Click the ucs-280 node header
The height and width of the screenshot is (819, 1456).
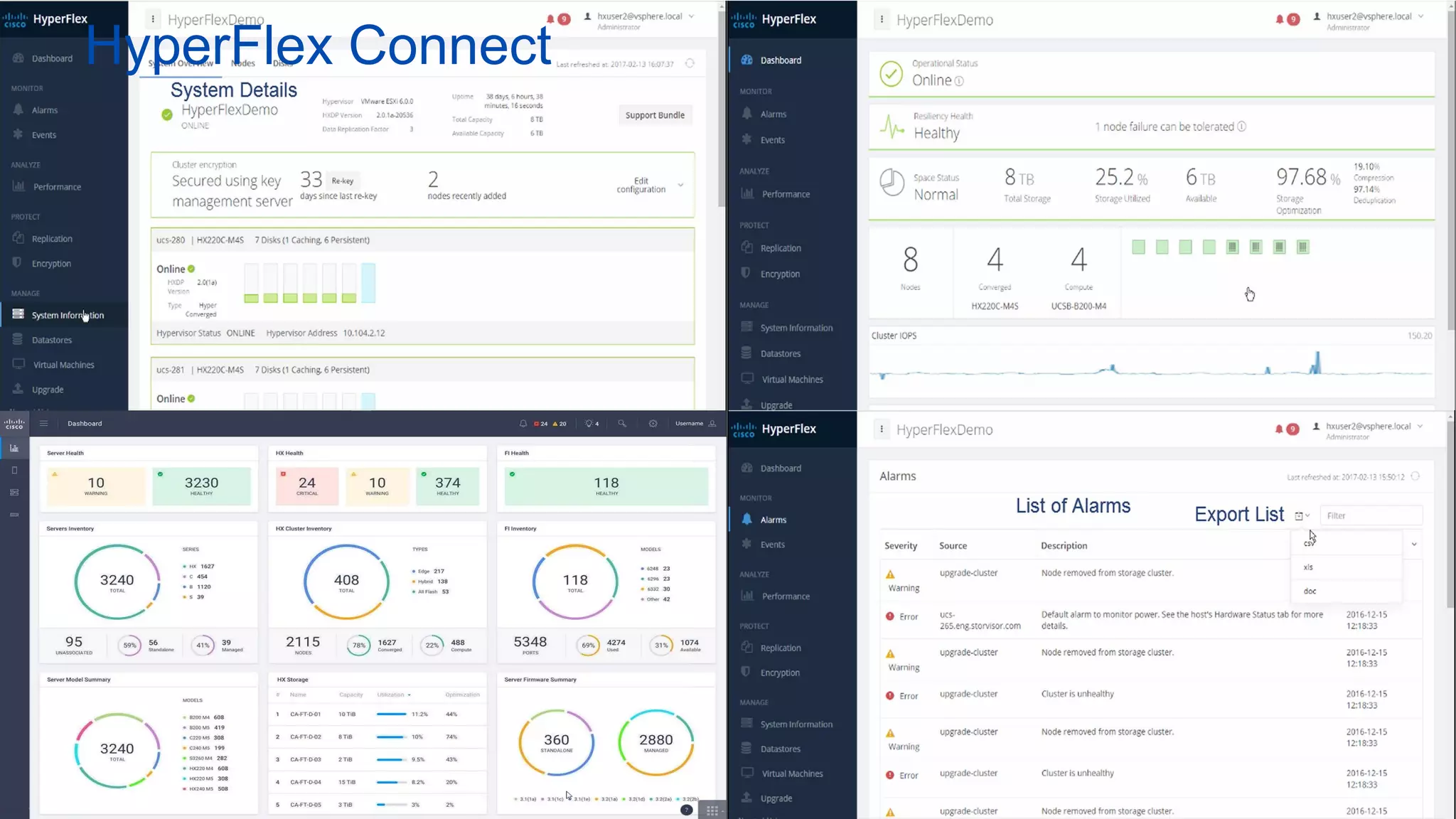coord(422,240)
